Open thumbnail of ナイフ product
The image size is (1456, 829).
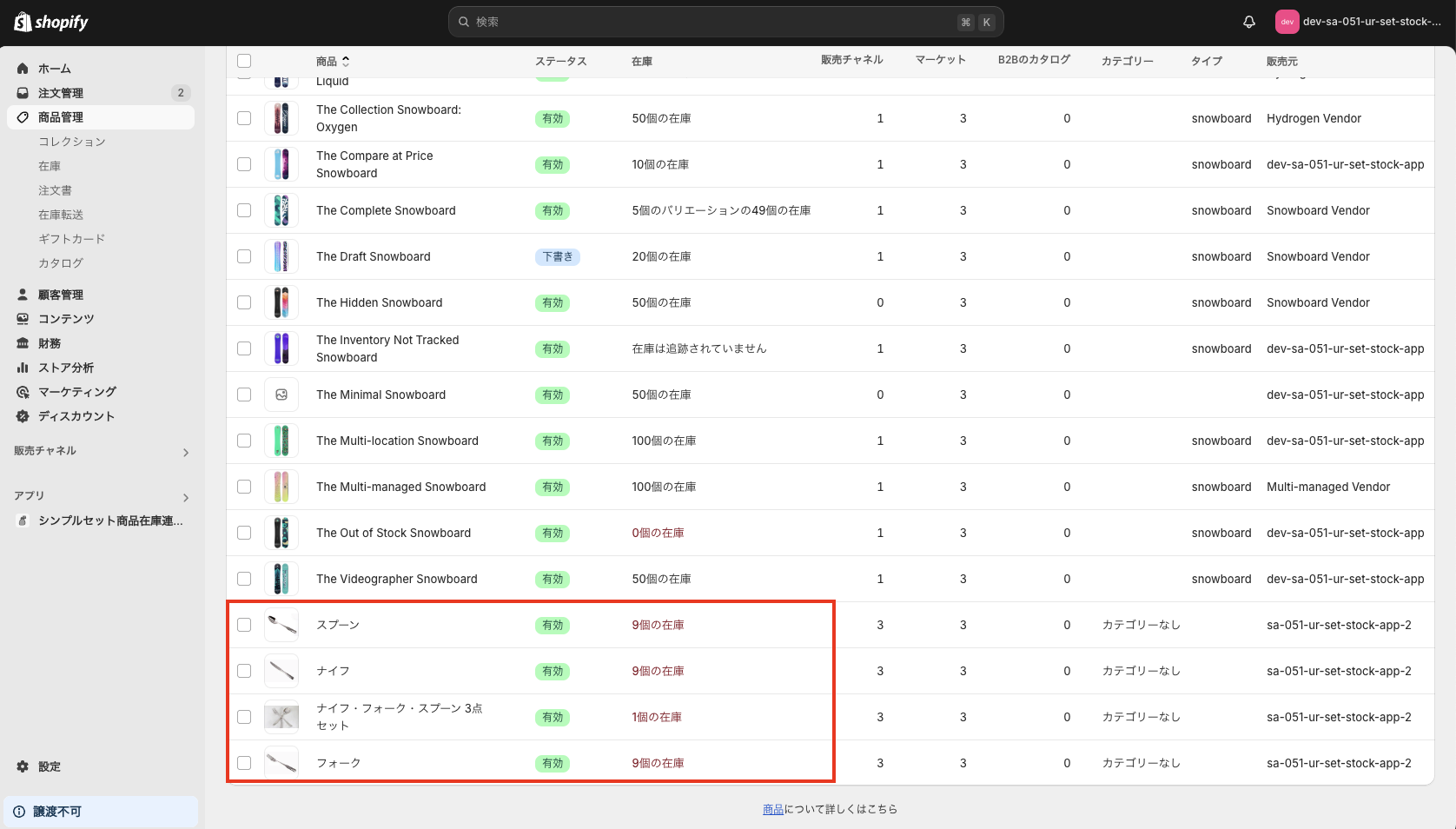(x=281, y=671)
